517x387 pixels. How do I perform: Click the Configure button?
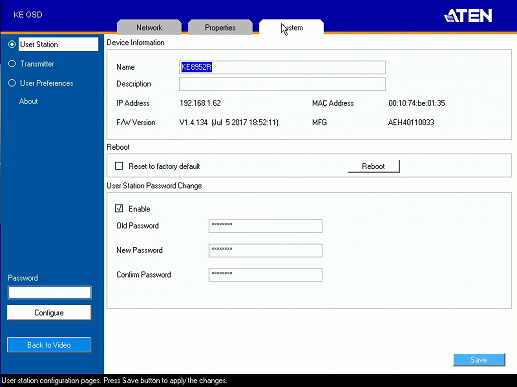(49, 313)
